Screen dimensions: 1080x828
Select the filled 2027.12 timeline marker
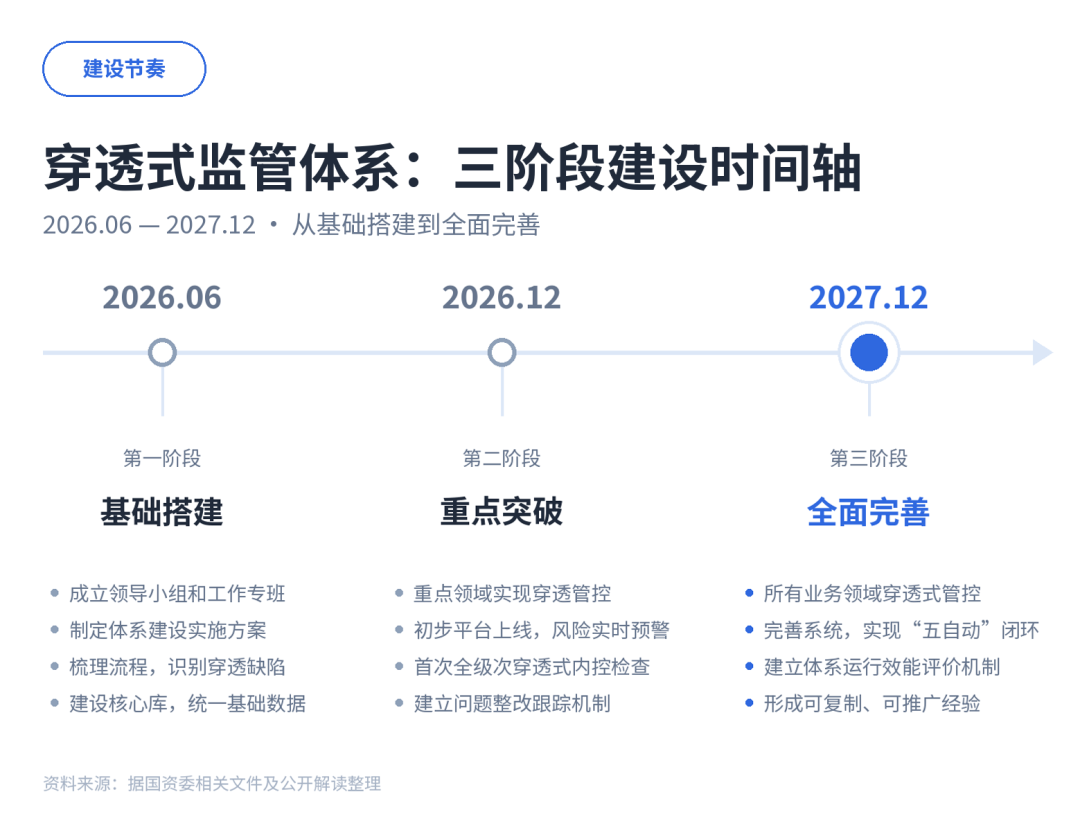tap(869, 353)
